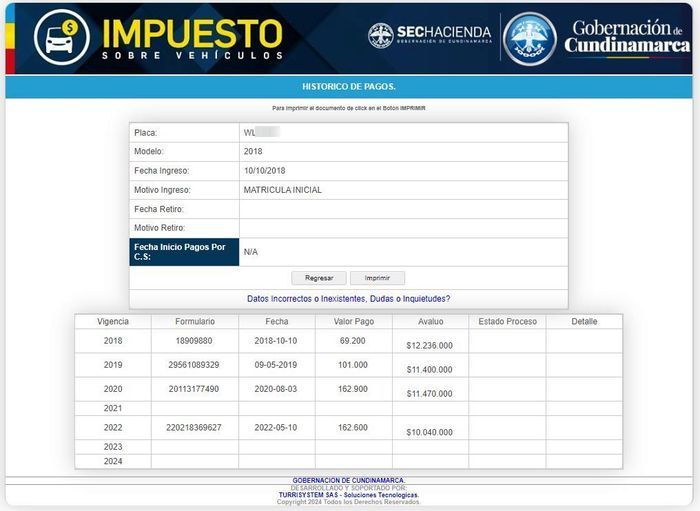The height and width of the screenshot is (511, 700).
Task: Open the TURRISYSTEM SAS footer link
Action: click(x=348, y=495)
